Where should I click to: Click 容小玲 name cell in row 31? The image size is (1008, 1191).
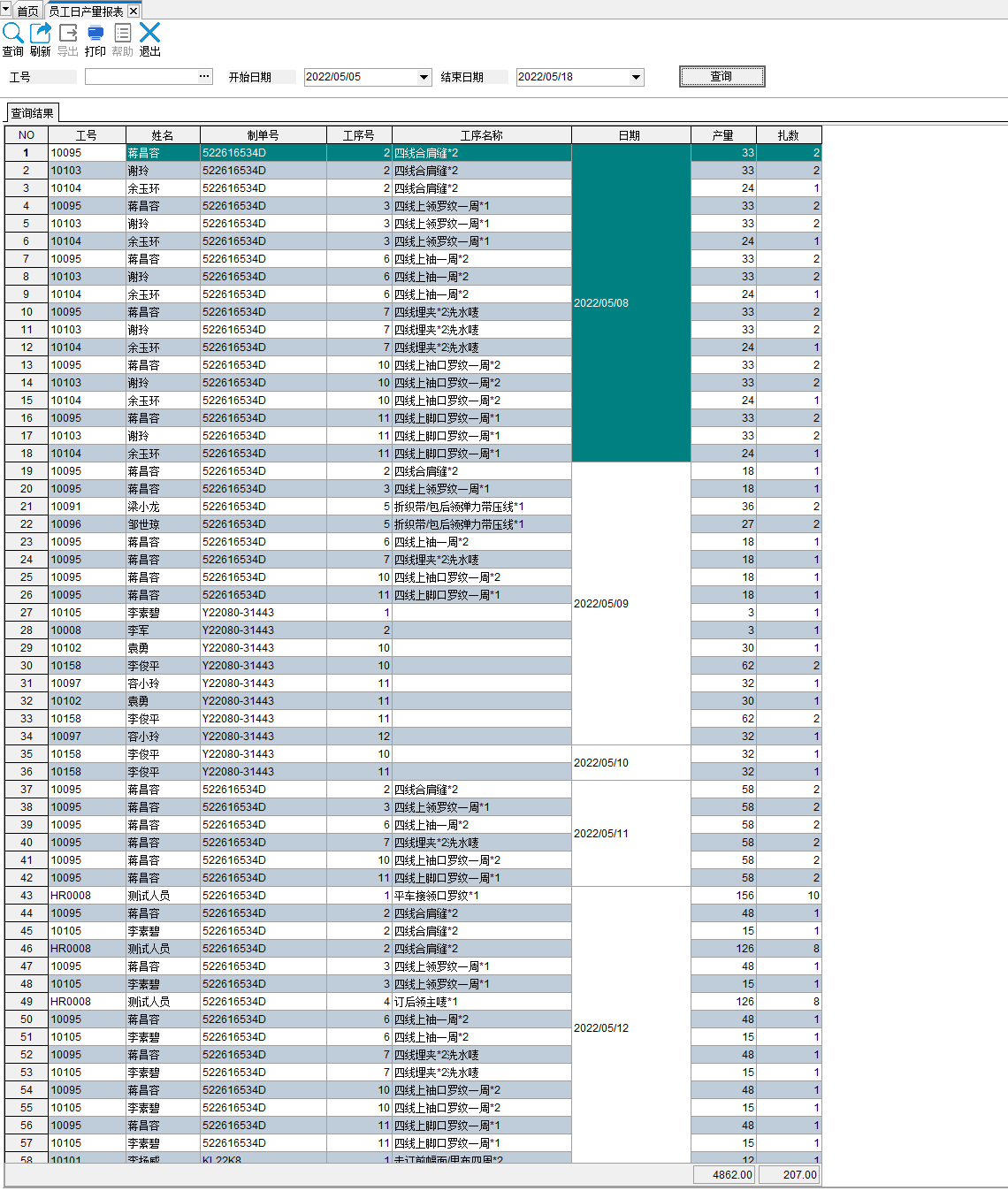[163, 683]
